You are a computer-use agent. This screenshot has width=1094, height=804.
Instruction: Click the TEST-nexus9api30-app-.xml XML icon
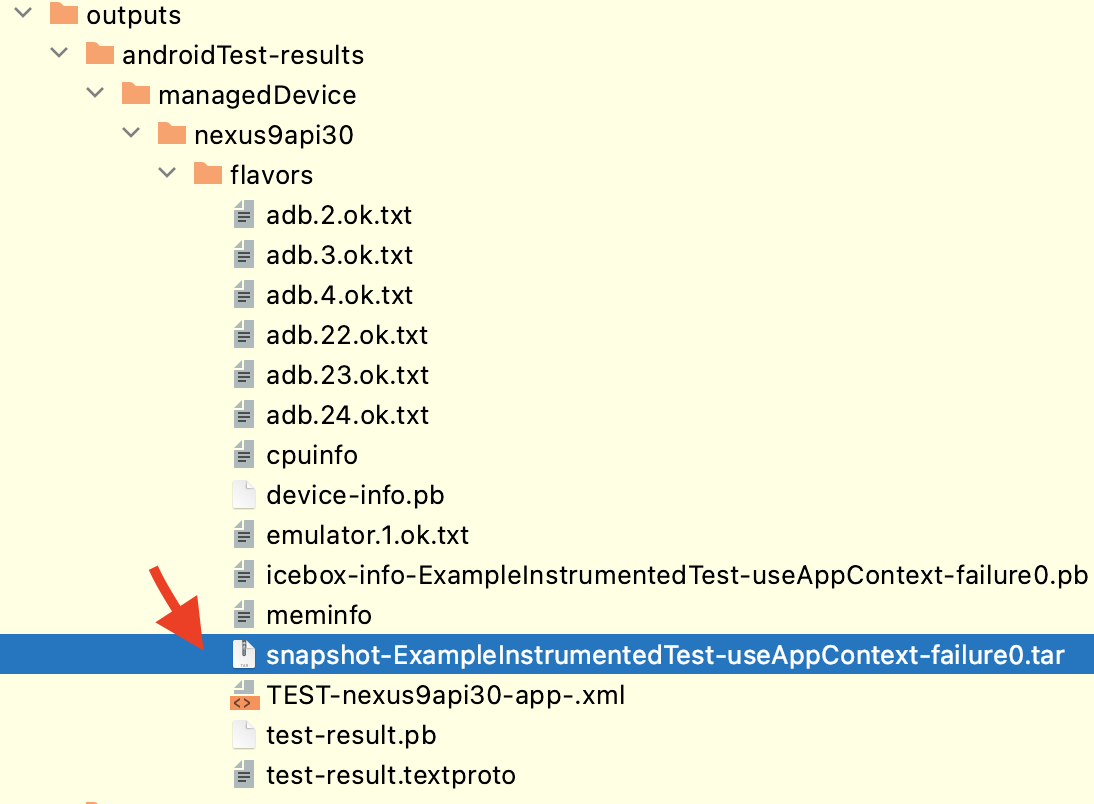click(243, 694)
